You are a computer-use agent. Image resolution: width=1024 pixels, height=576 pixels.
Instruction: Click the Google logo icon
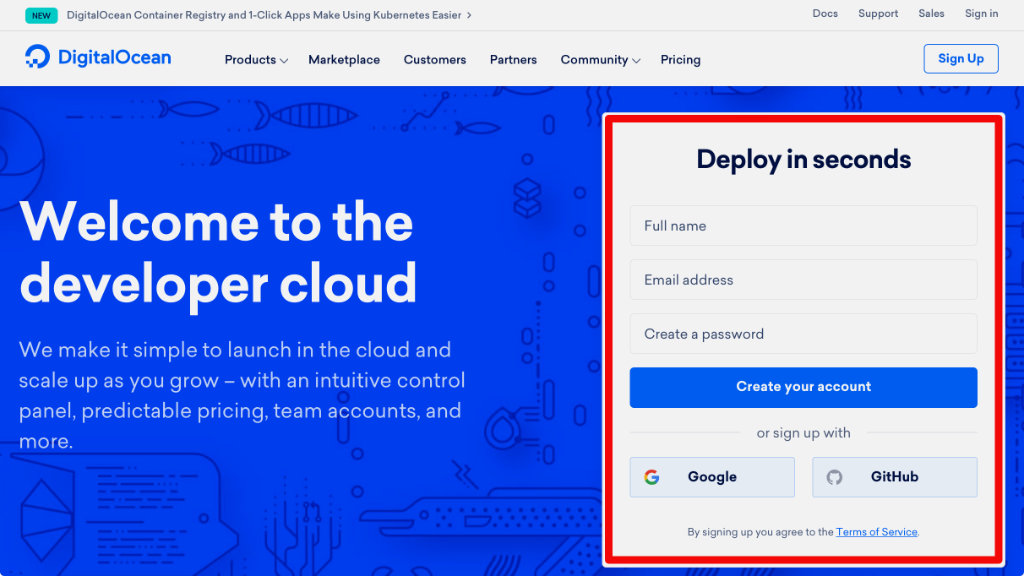coord(652,477)
